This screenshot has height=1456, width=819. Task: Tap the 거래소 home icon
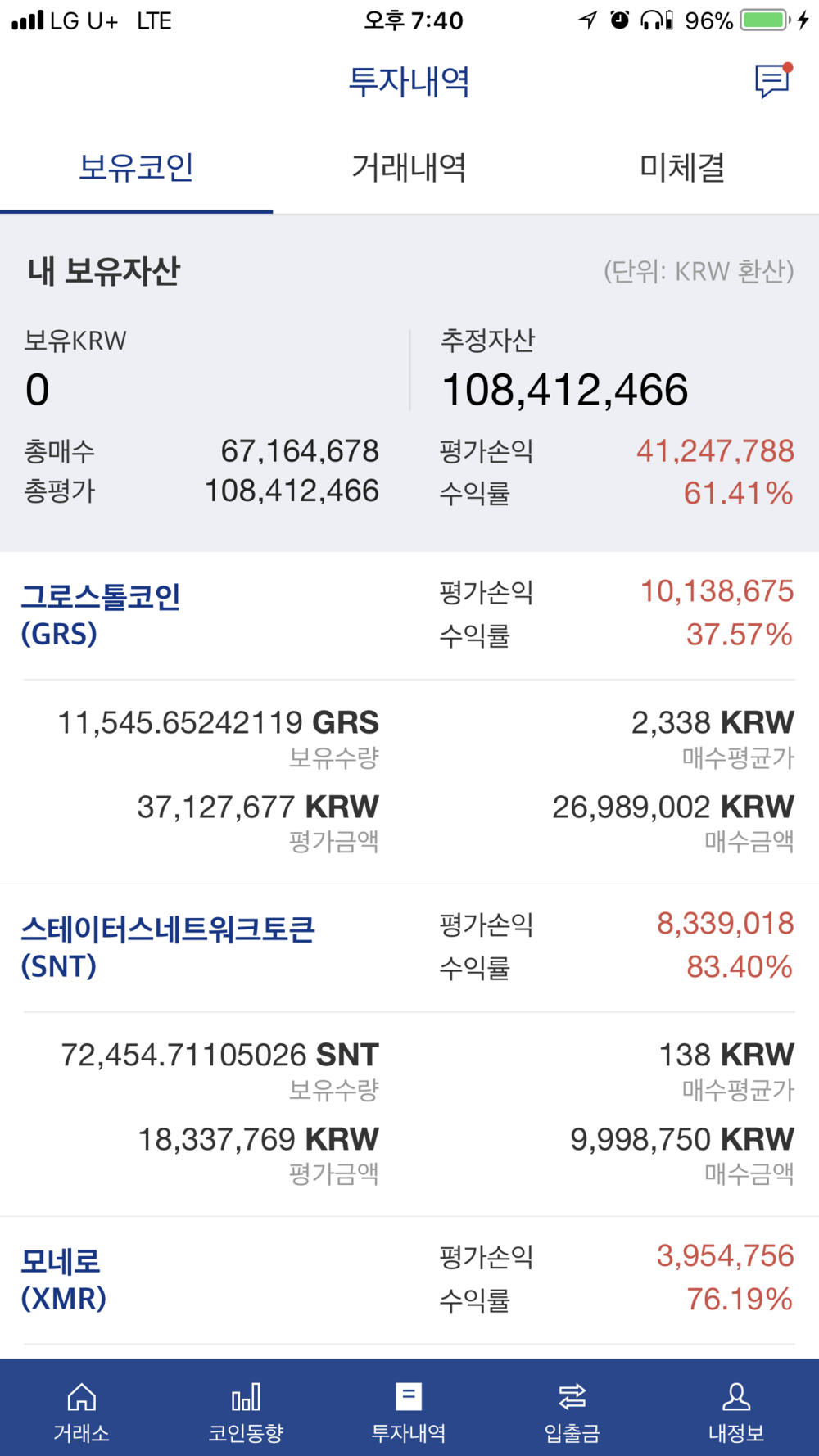click(x=81, y=1397)
